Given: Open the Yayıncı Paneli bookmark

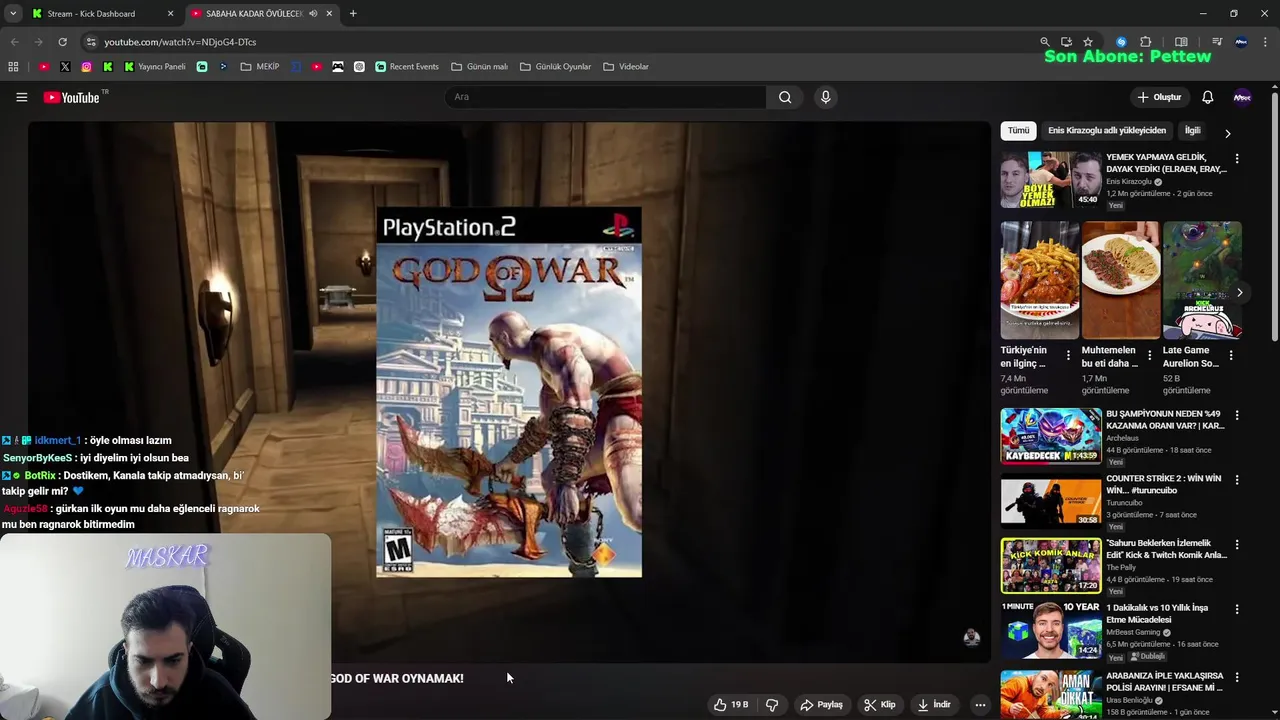Looking at the screenshot, I should coord(155,67).
